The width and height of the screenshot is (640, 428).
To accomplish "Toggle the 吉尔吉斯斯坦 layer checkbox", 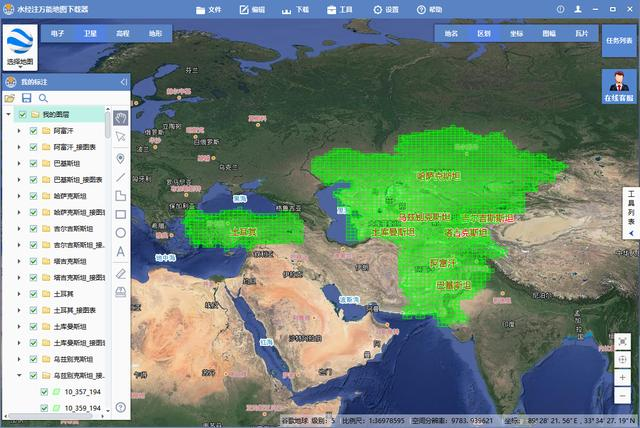I will 33,229.
